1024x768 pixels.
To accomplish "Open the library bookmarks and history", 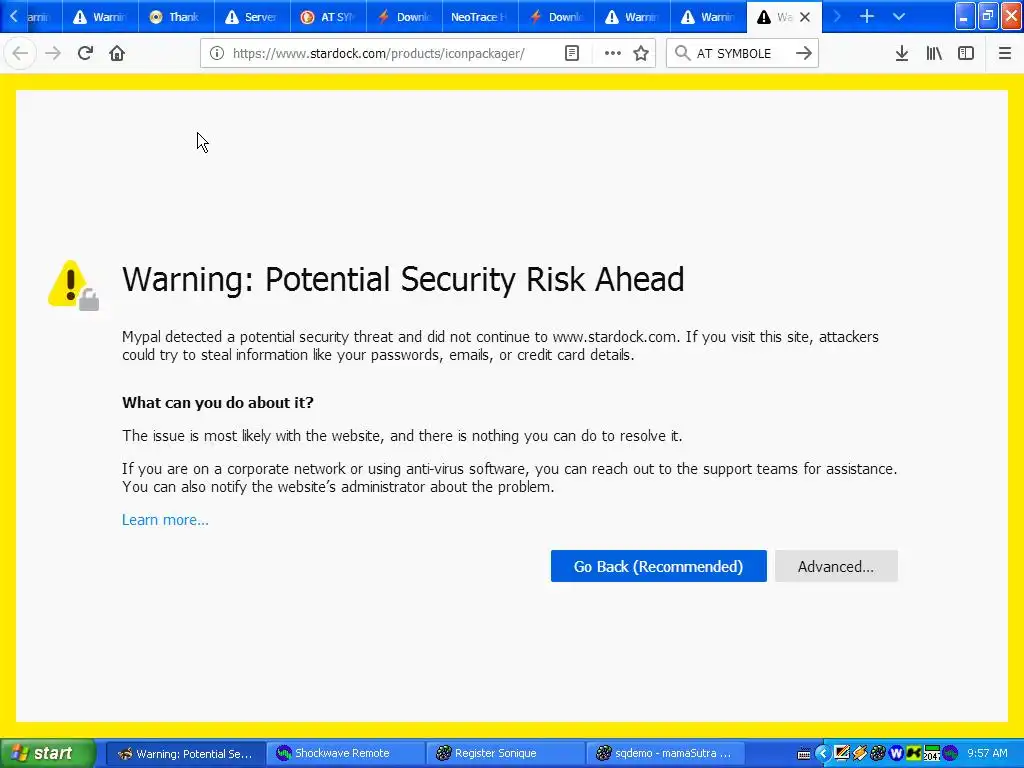I will [934, 54].
